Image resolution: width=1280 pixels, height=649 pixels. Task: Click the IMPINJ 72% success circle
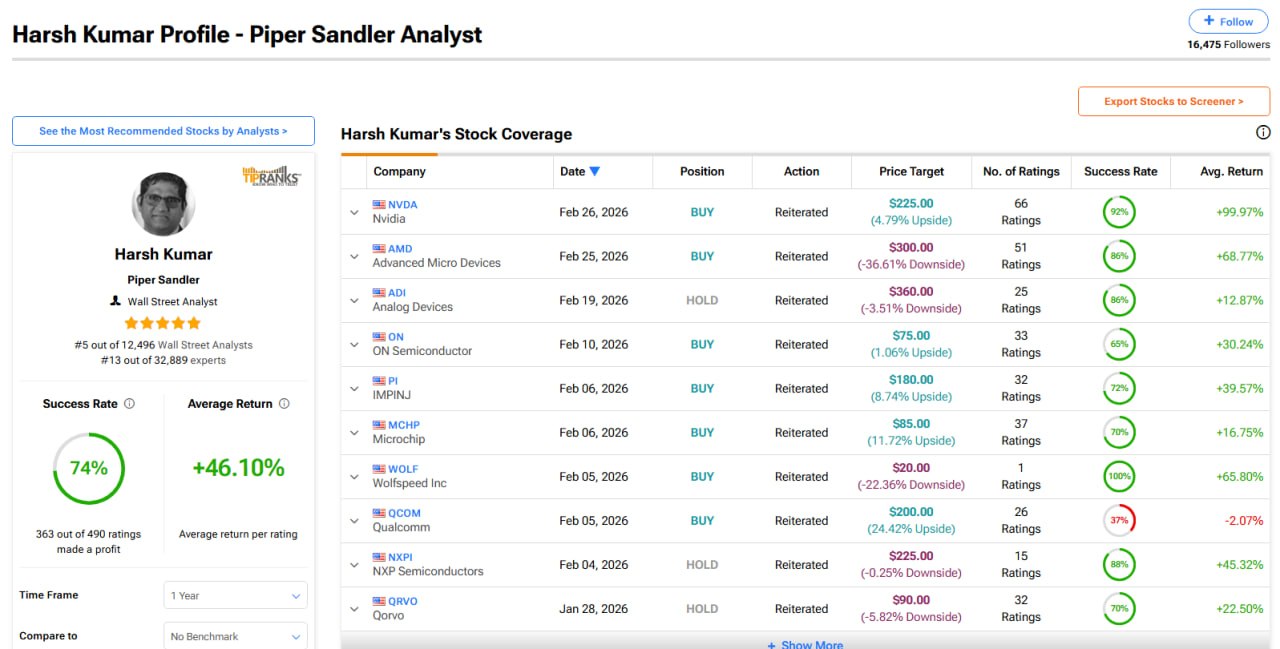pos(1119,388)
